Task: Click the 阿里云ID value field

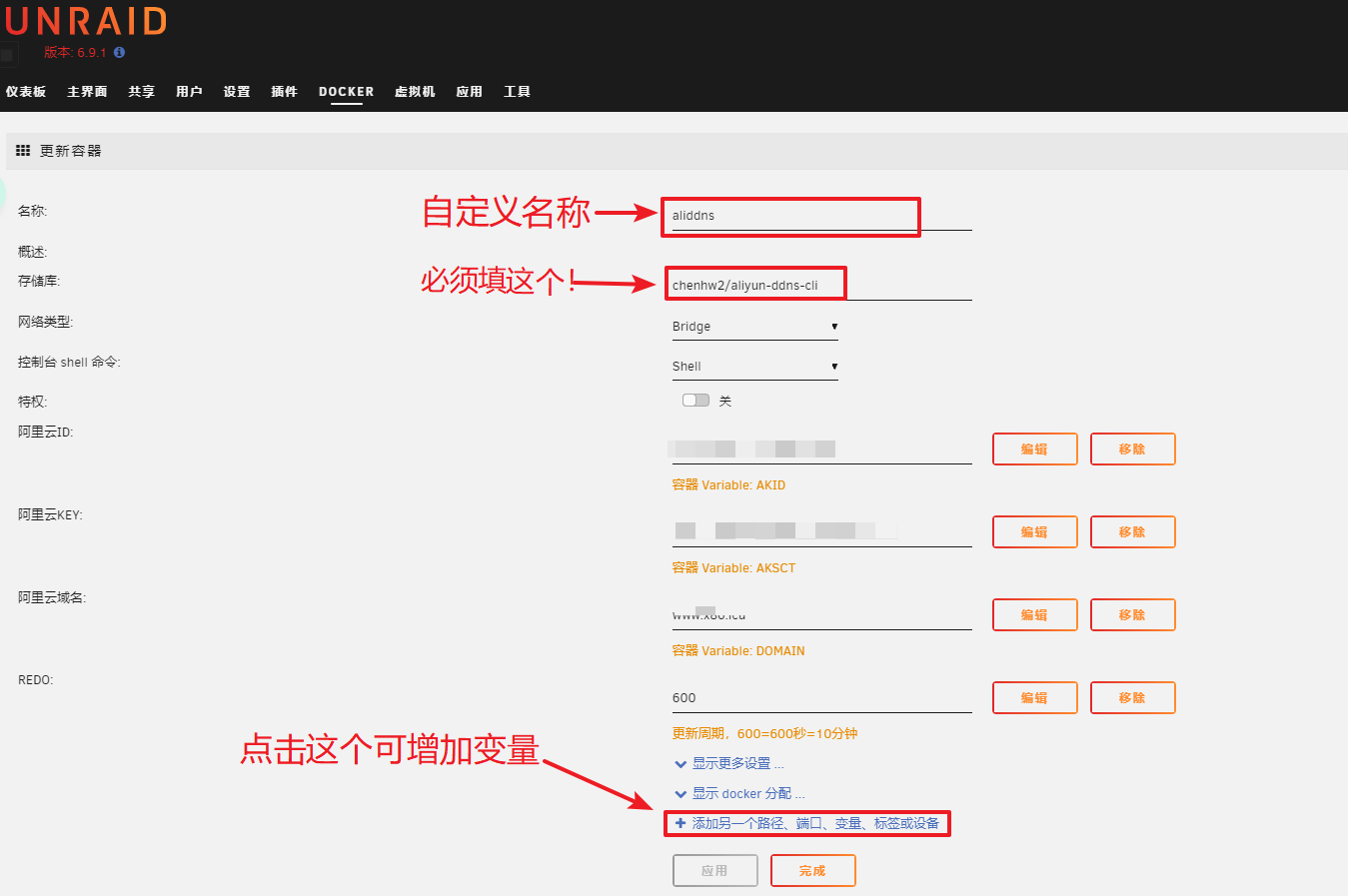Action: (x=821, y=449)
